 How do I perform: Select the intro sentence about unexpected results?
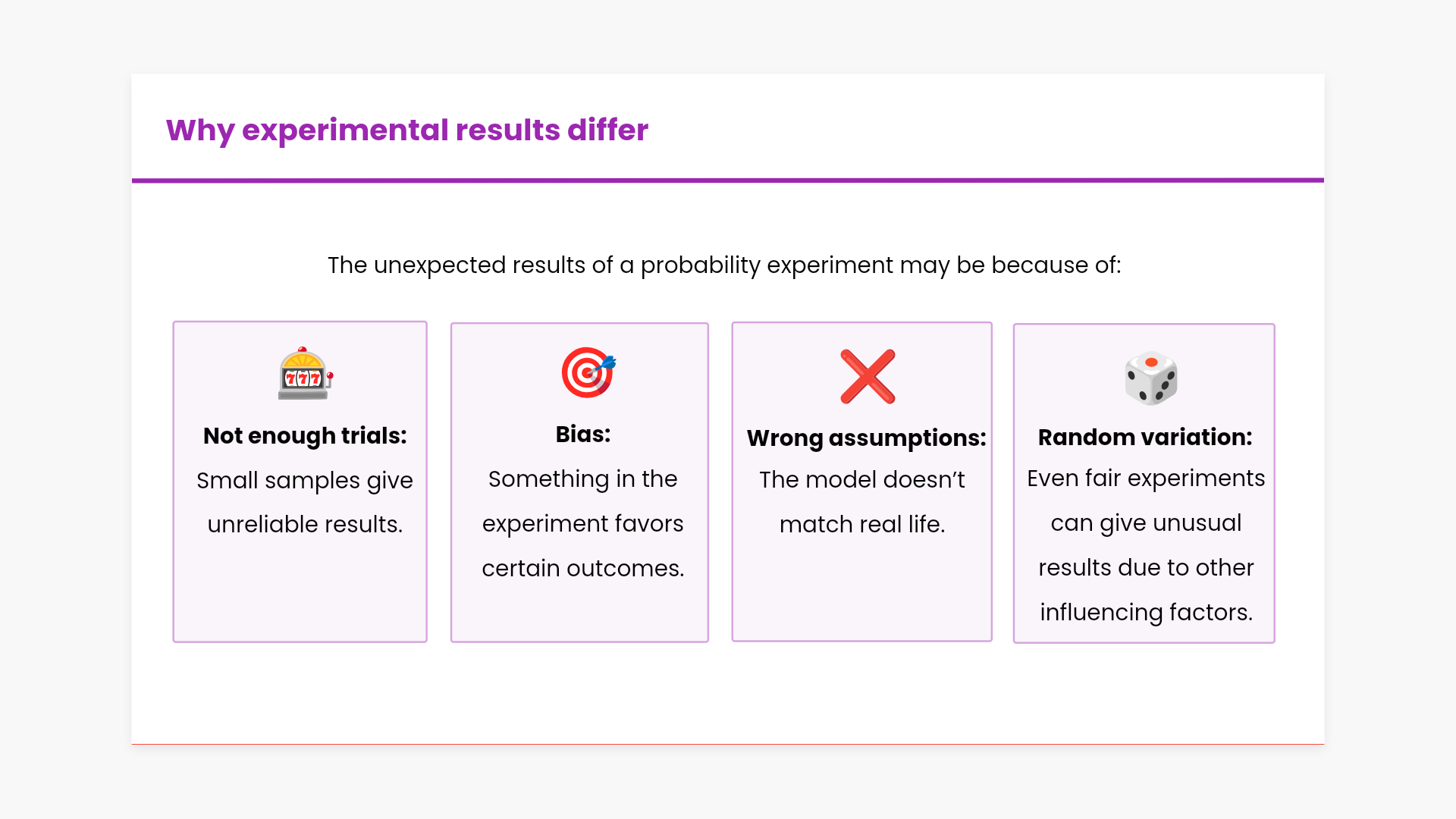(724, 265)
